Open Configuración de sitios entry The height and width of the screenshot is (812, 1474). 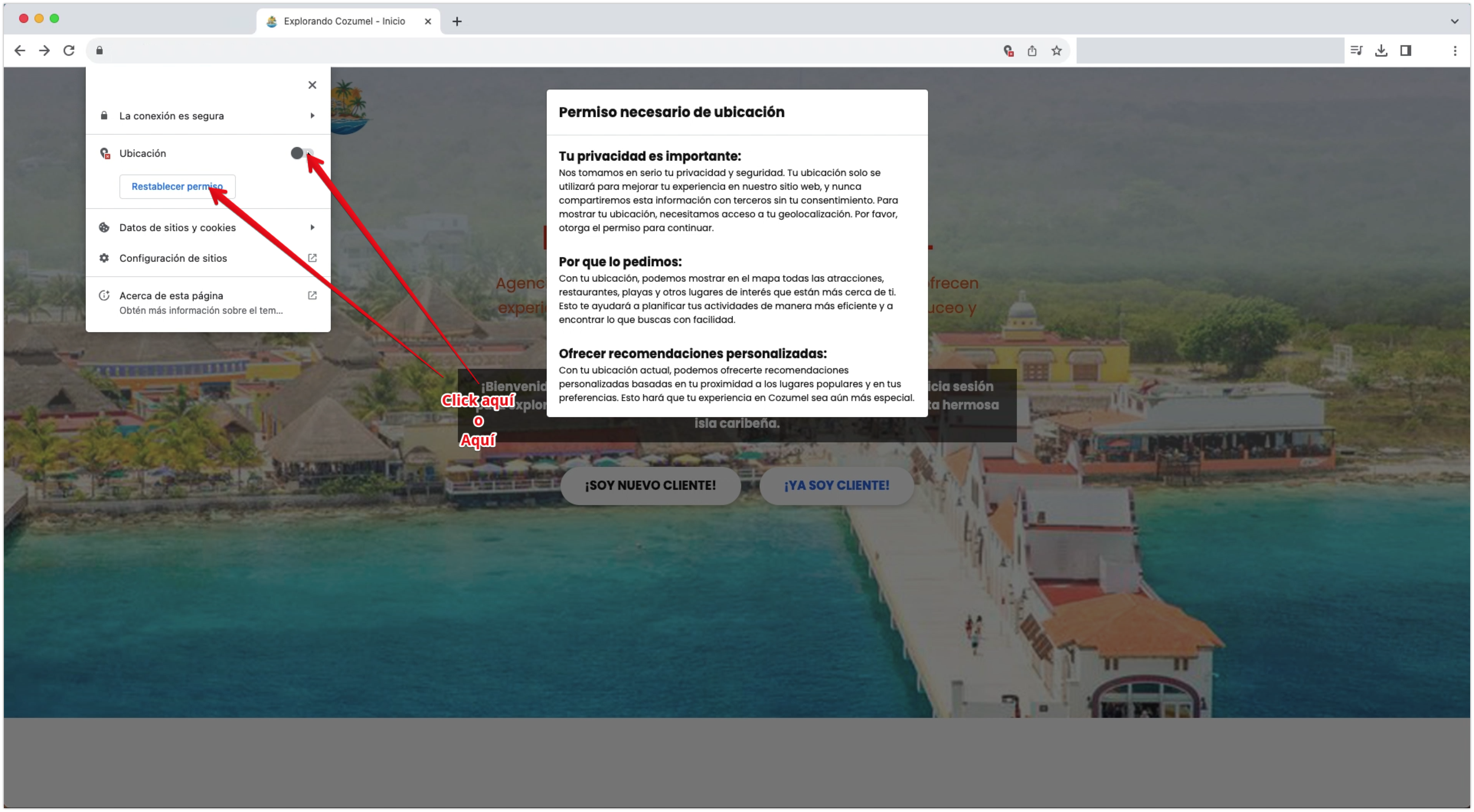tap(208, 258)
